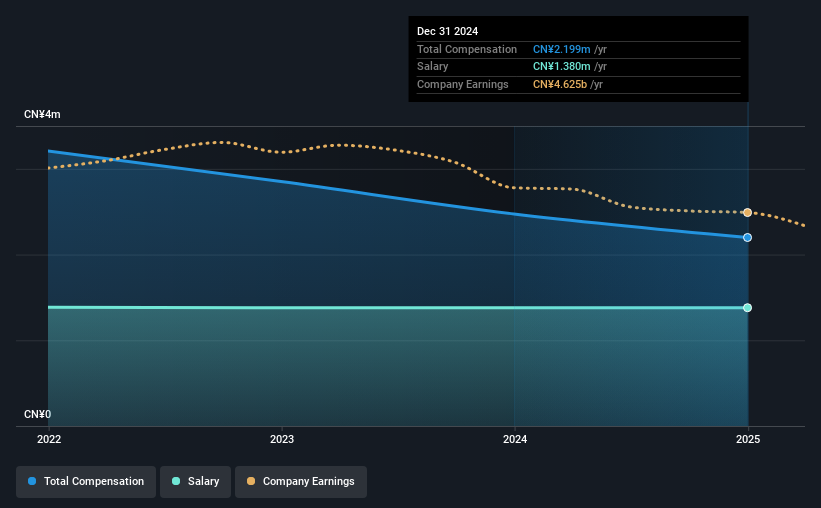Click the CN¥0 y-axis label
Image resolution: width=821 pixels, height=508 pixels.
37,414
